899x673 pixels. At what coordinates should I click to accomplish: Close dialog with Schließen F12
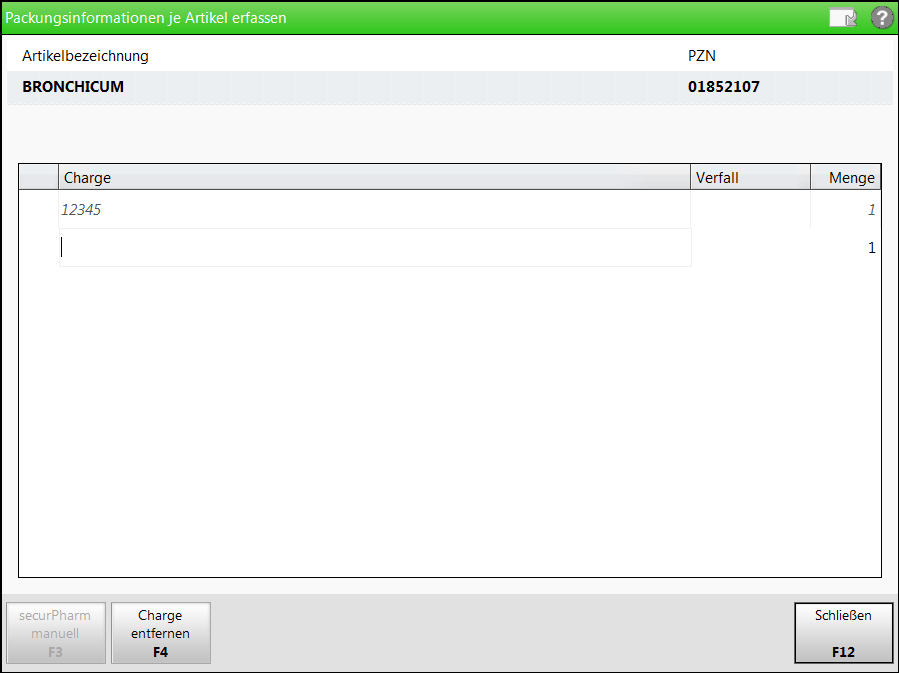pos(843,633)
